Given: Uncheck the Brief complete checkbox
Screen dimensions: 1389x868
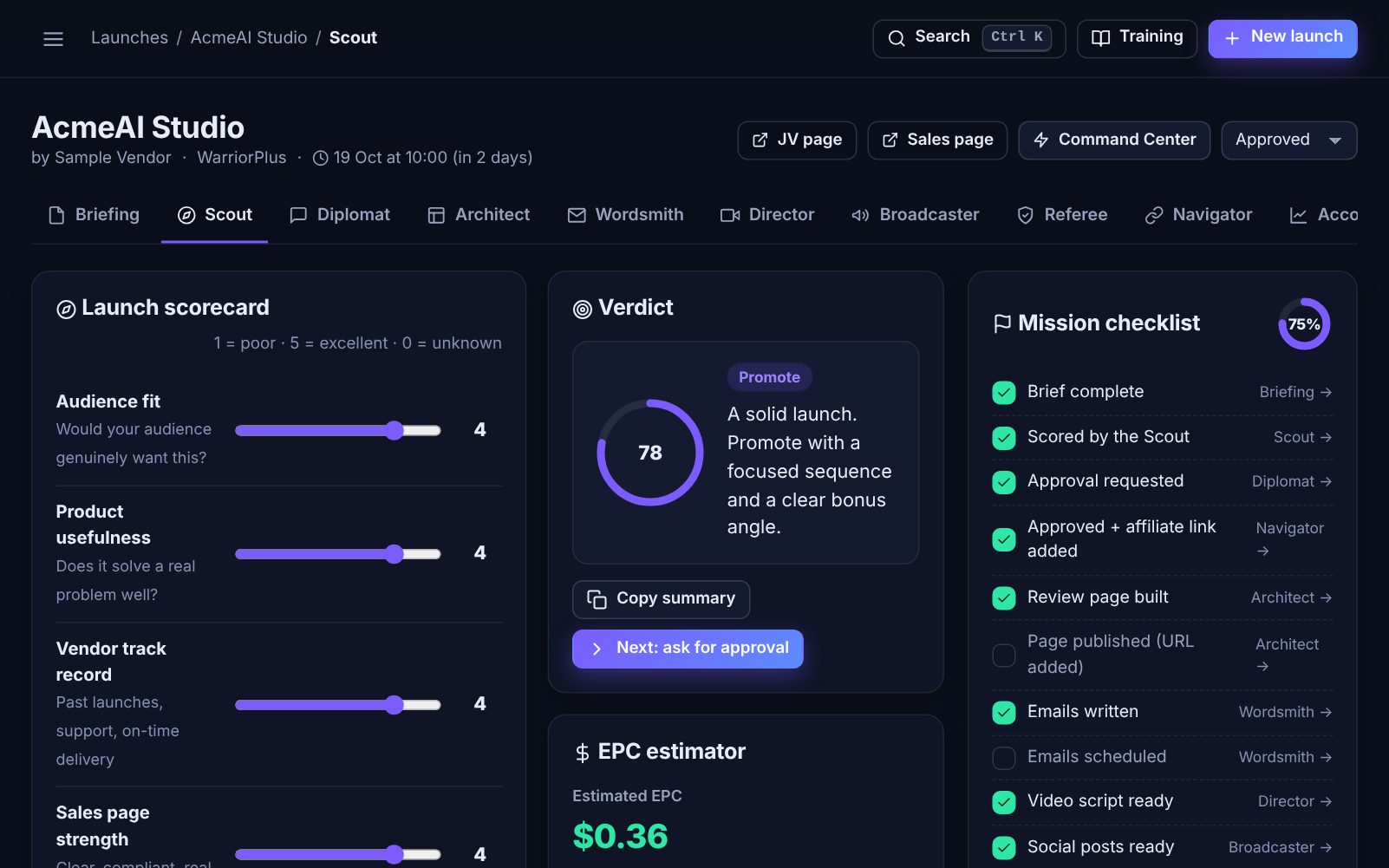Looking at the screenshot, I should (x=1004, y=393).
